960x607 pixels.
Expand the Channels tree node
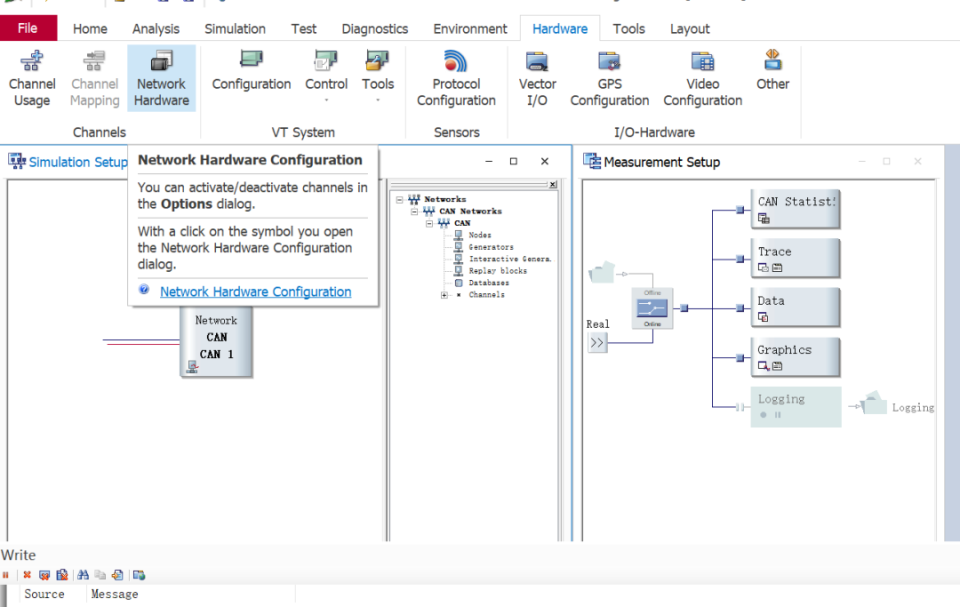tap(444, 295)
